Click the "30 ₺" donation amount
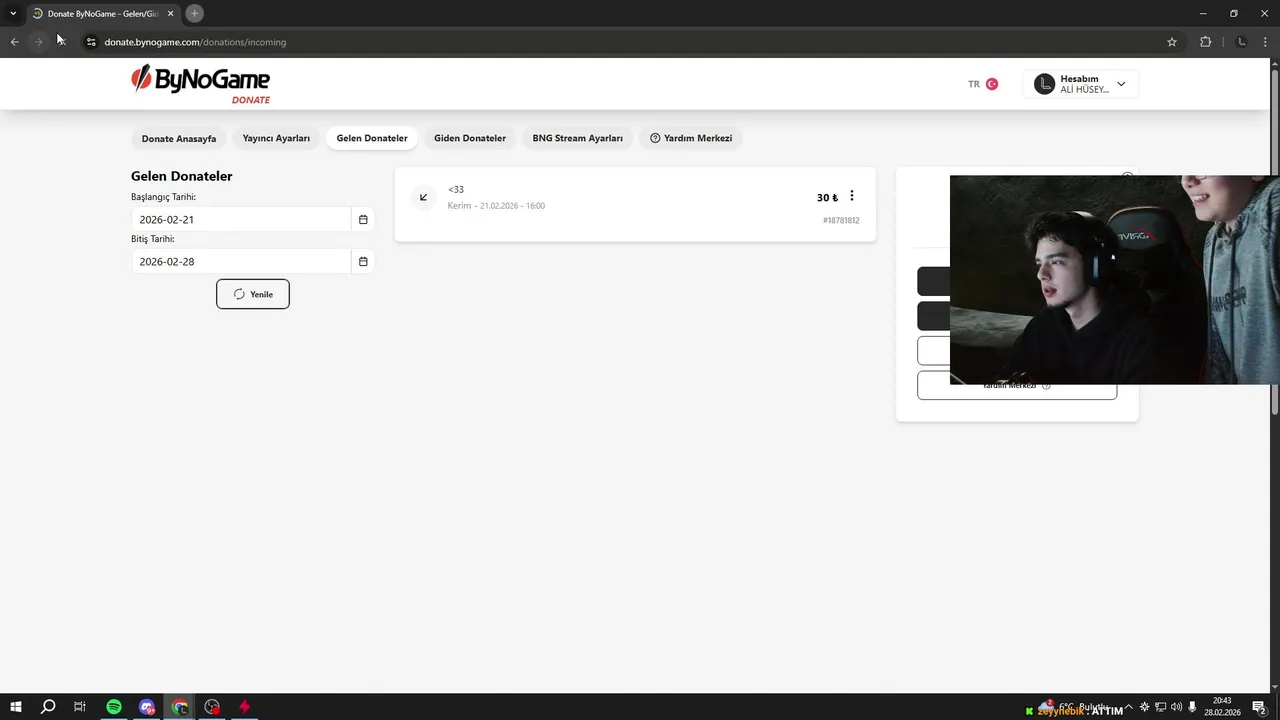Screen dimensions: 1280x720 tap(827, 197)
